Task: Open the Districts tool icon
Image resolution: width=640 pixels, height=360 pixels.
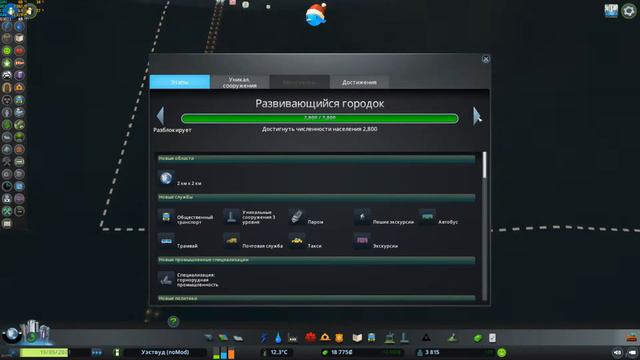Action: (x=238, y=338)
